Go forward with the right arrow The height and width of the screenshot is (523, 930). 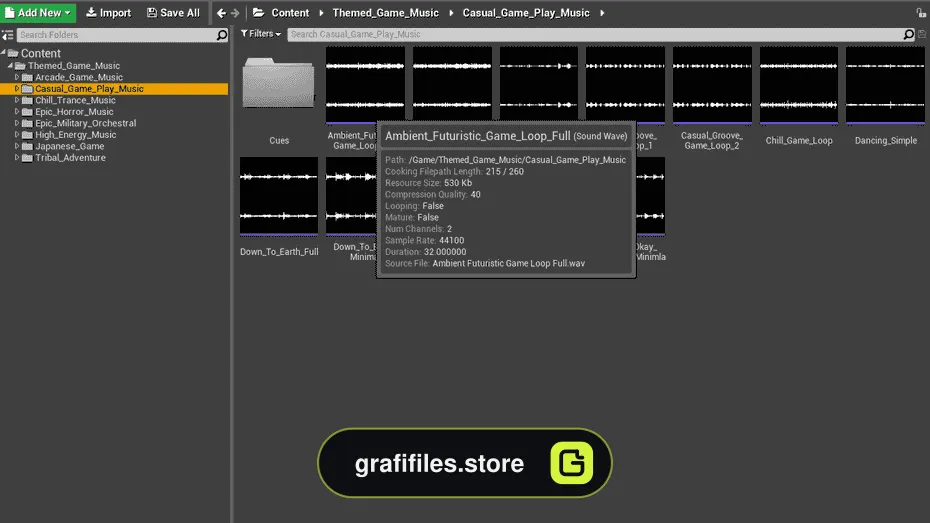click(235, 13)
